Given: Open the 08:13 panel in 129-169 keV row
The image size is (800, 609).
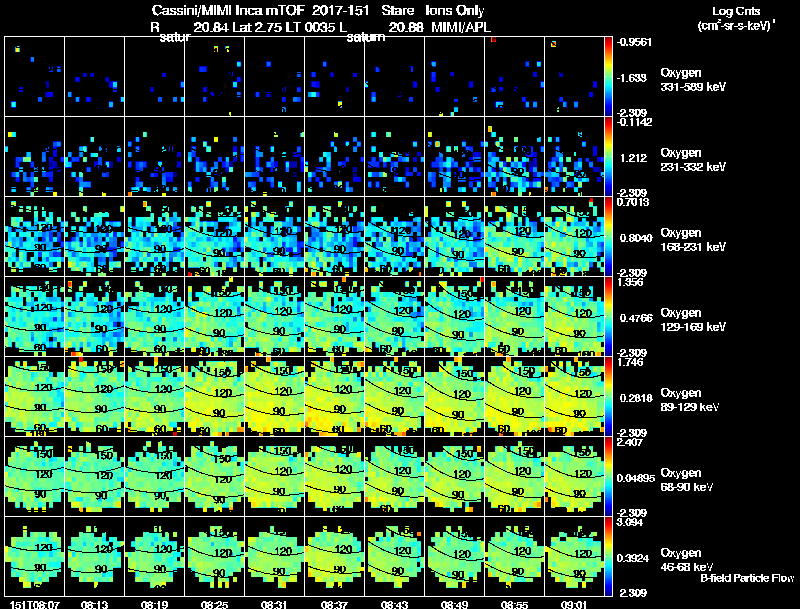Looking at the screenshot, I should [94, 316].
